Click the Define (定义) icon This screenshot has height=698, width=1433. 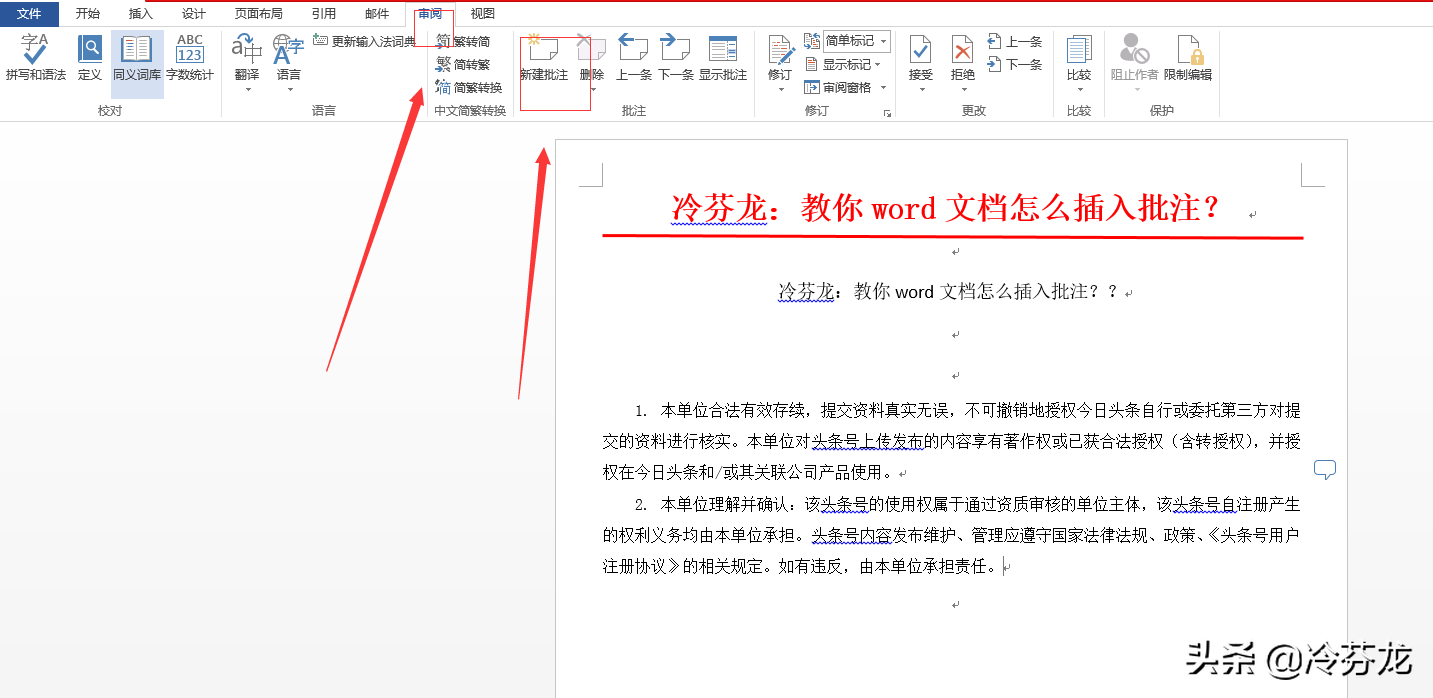pos(90,57)
